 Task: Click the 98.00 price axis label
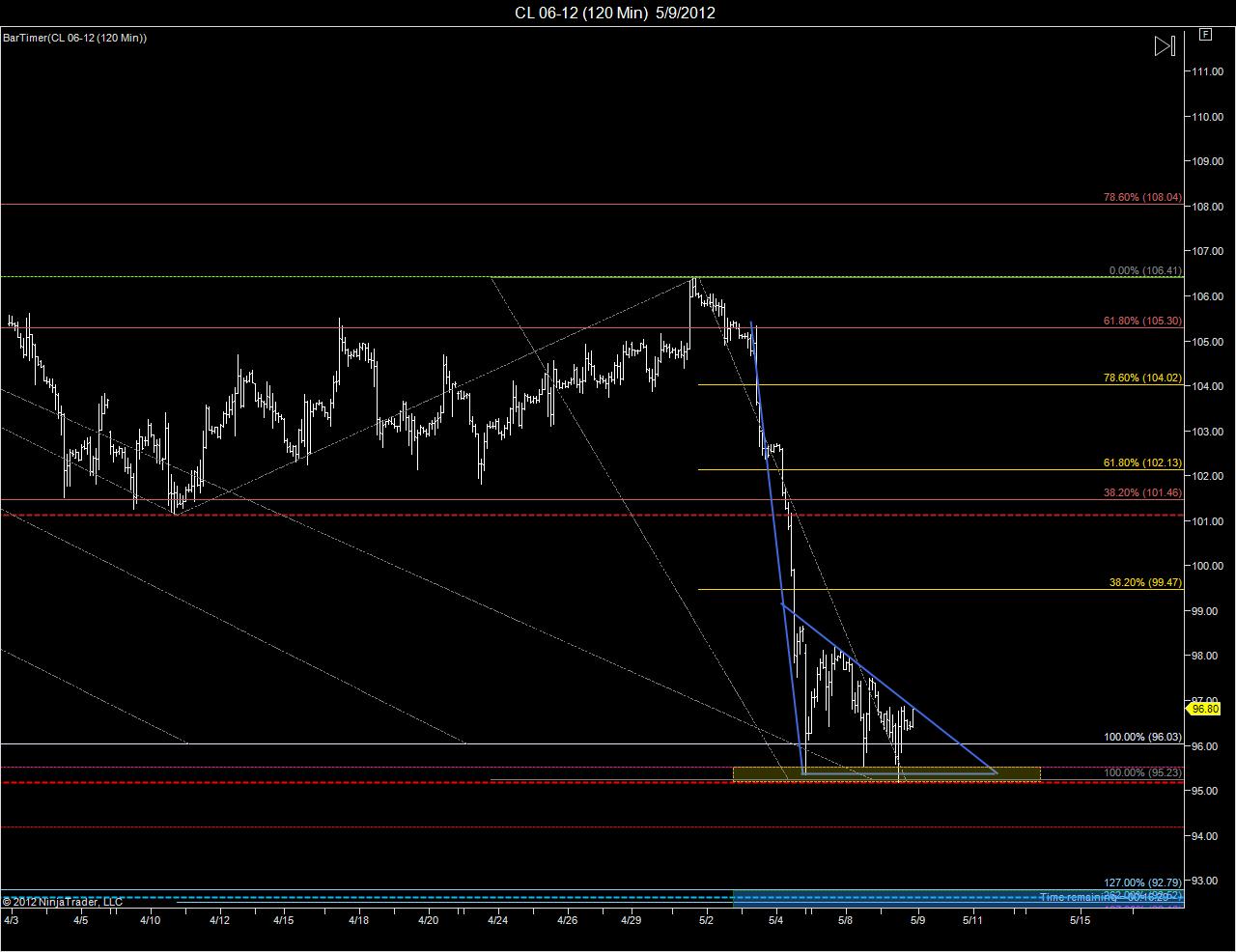tap(1207, 656)
